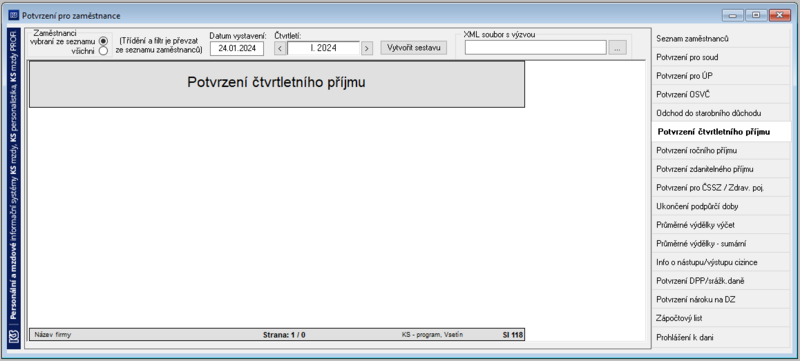
Task: Open Potvrzení pro soud
Action: click(720, 57)
